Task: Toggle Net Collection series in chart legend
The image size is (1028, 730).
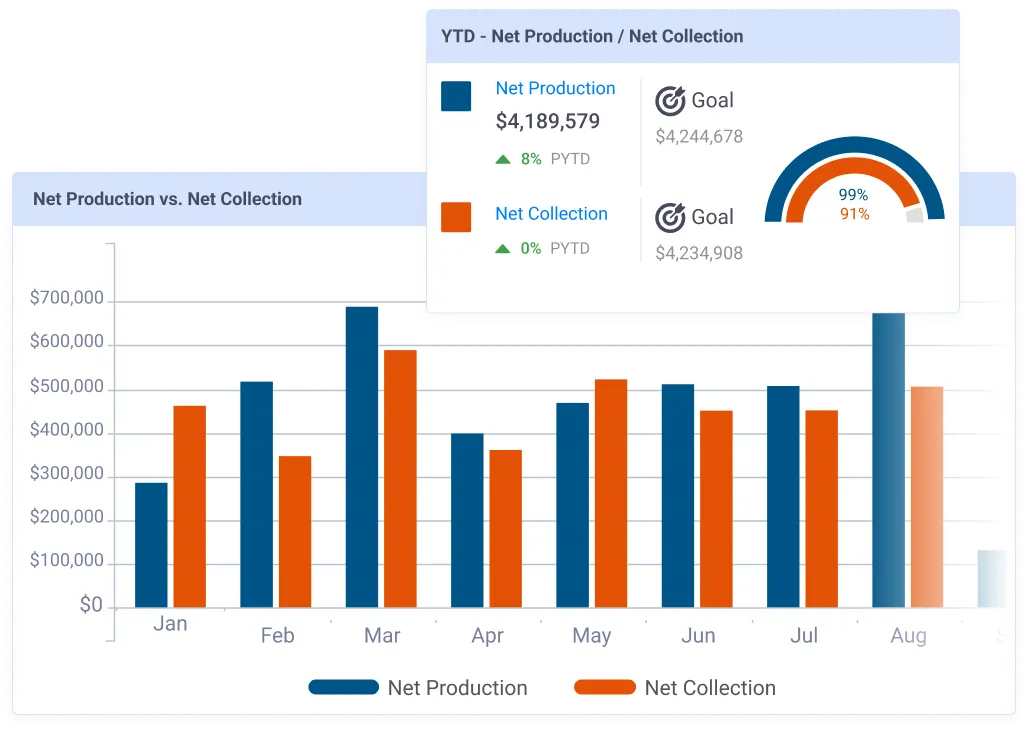Action: 675,687
